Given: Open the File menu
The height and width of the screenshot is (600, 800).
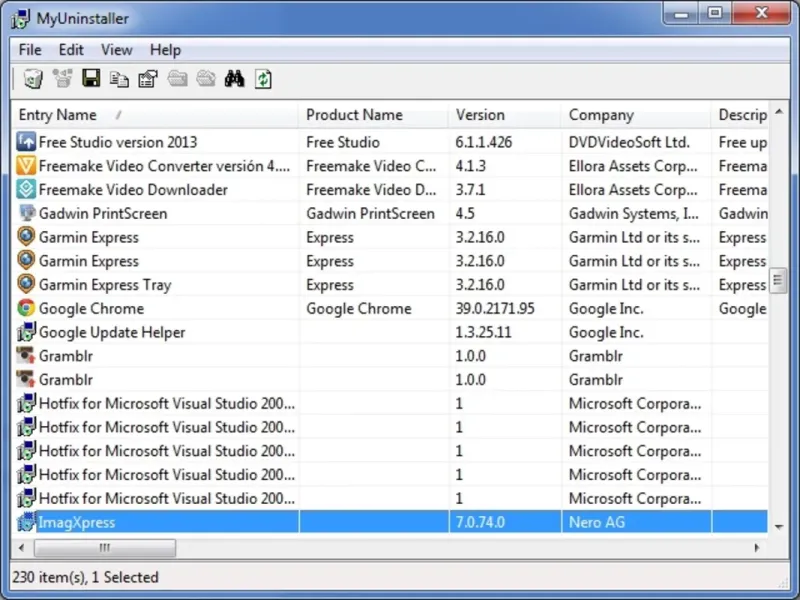Looking at the screenshot, I should tap(30, 50).
